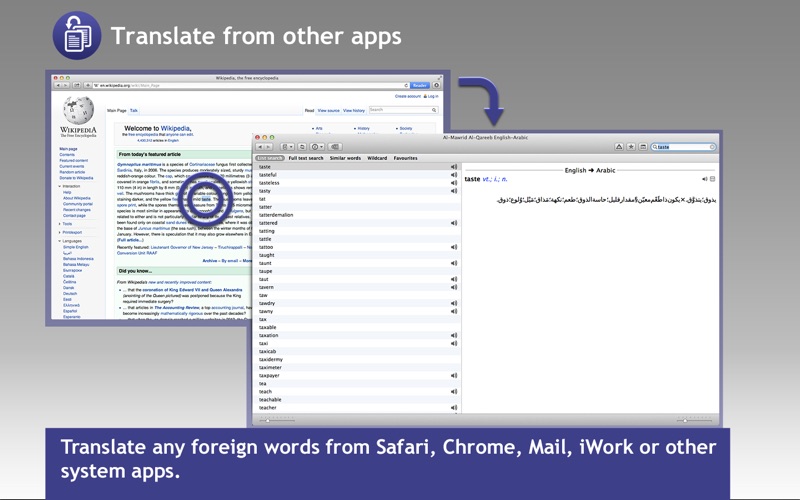Play pronunciation for 'teacher'
The image size is (800, 500).
click(x=454, y=408)
